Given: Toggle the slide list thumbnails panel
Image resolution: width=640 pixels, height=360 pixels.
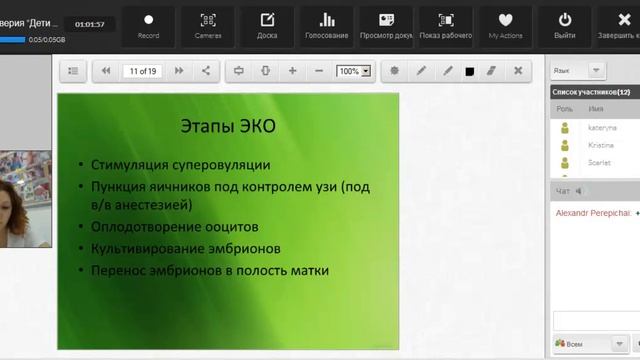Looking at the screenshot, I should (x=73, y=71).
